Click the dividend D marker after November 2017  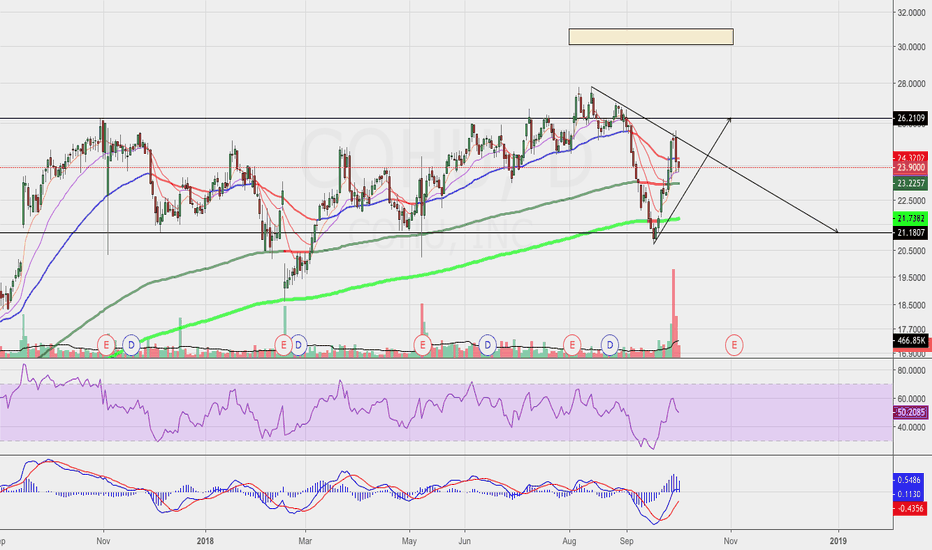(131, 345)
